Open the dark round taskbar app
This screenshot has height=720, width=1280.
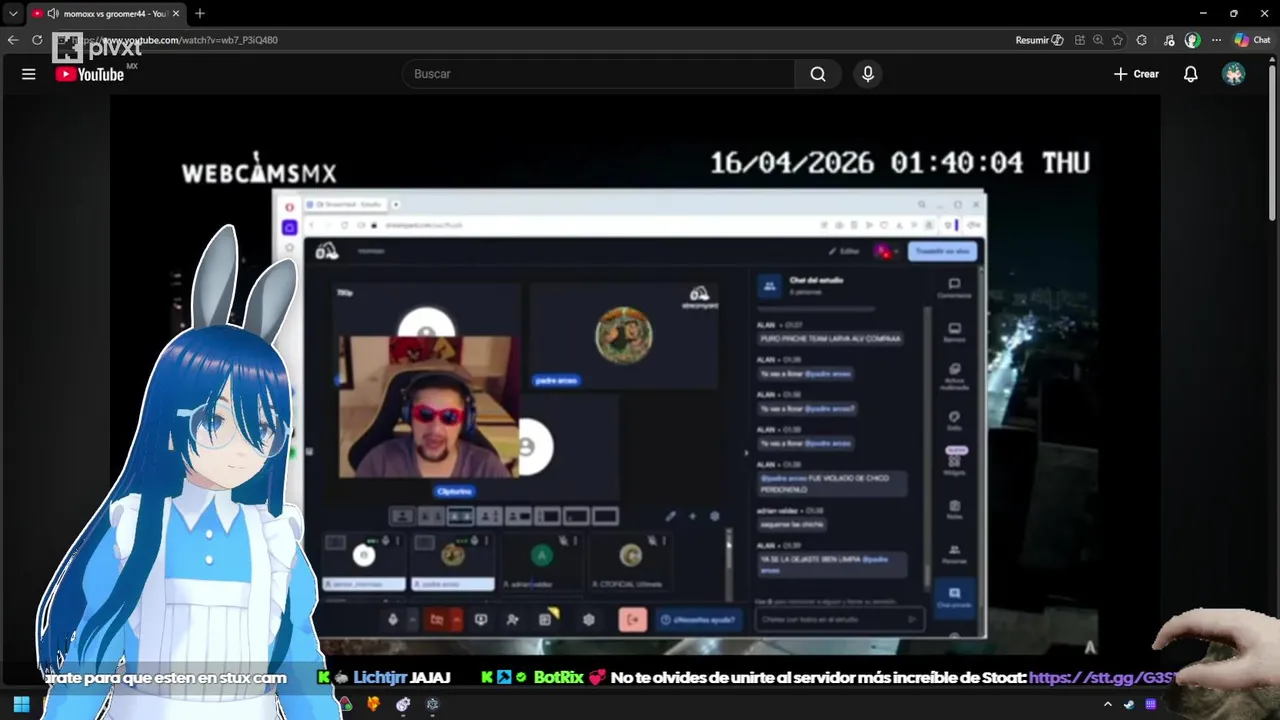(432, 704)
